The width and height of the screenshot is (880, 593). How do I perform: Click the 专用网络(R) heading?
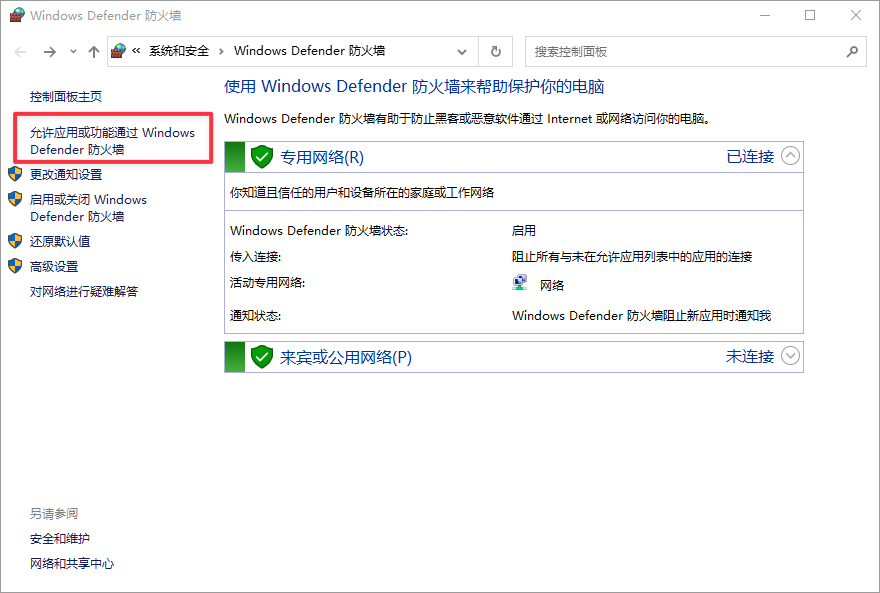click(322, 157)
